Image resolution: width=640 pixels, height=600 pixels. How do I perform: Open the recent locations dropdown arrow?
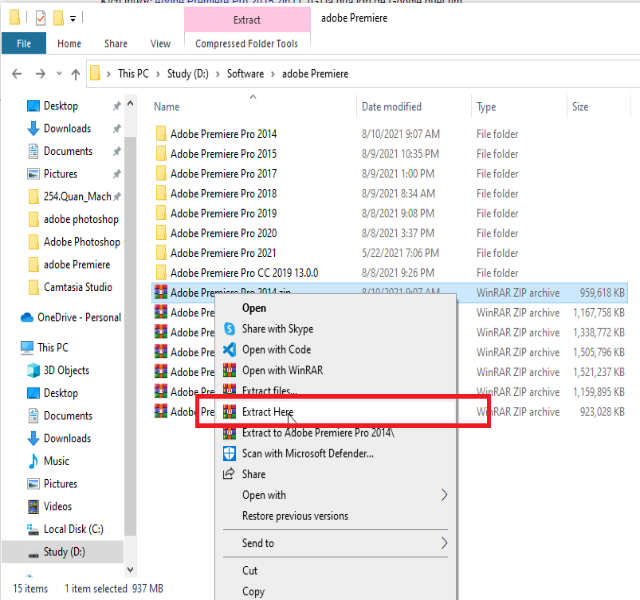pyautogui.click(x=59, y=74)
